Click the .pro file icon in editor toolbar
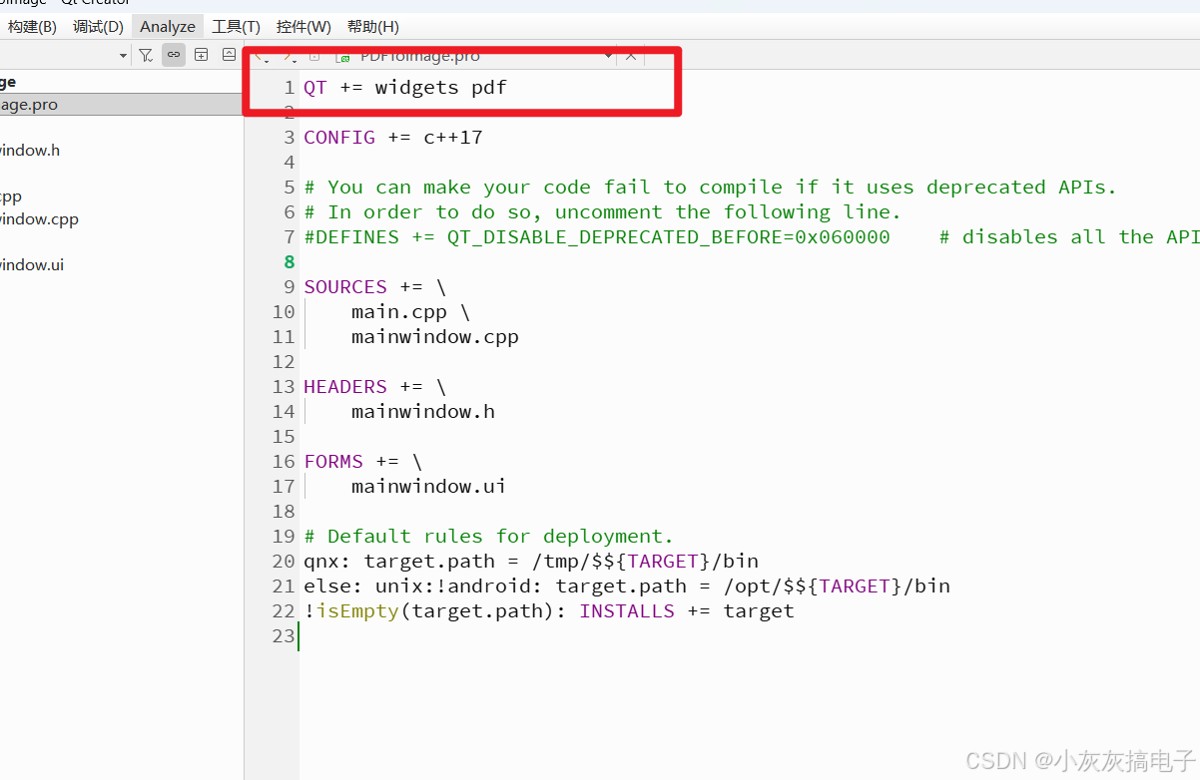The width and height of the screenshot is (1200, 780). [x=343, y=56]
